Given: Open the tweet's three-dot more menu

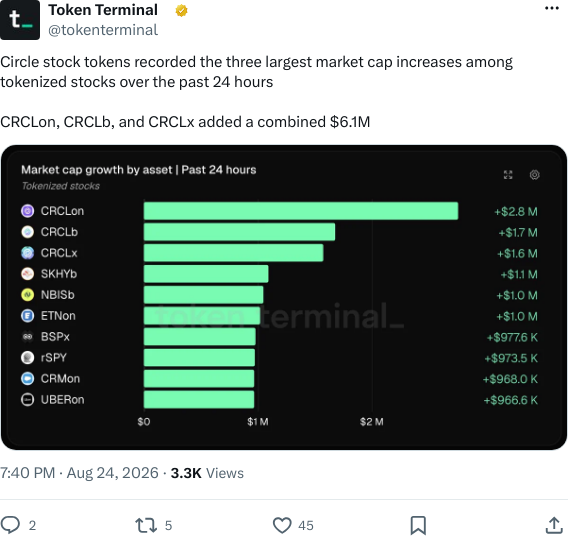Looking at the screenshot, I should (x=552, y=8).
